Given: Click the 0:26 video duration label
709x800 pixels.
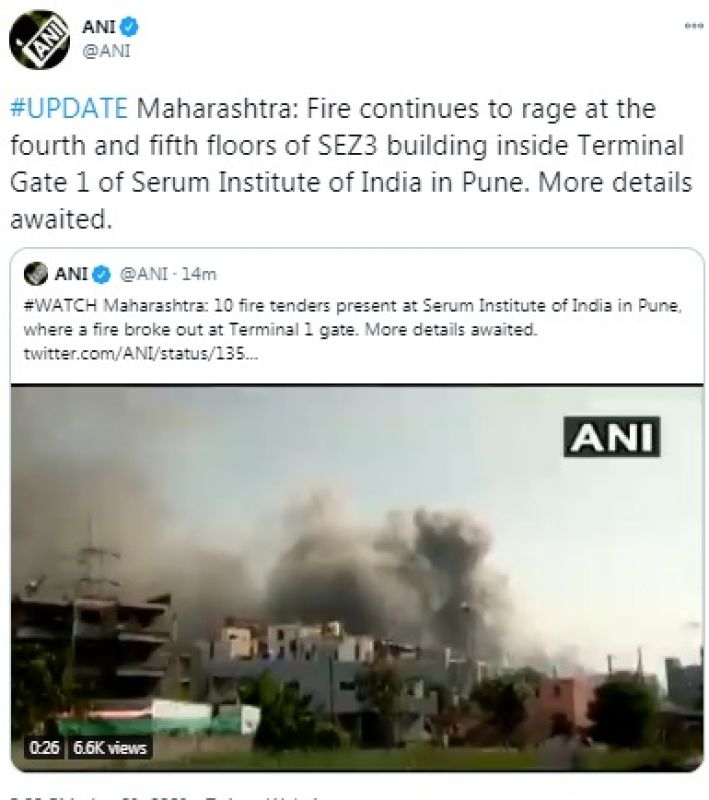Looking at the screenshot, I should coord(44,748).
